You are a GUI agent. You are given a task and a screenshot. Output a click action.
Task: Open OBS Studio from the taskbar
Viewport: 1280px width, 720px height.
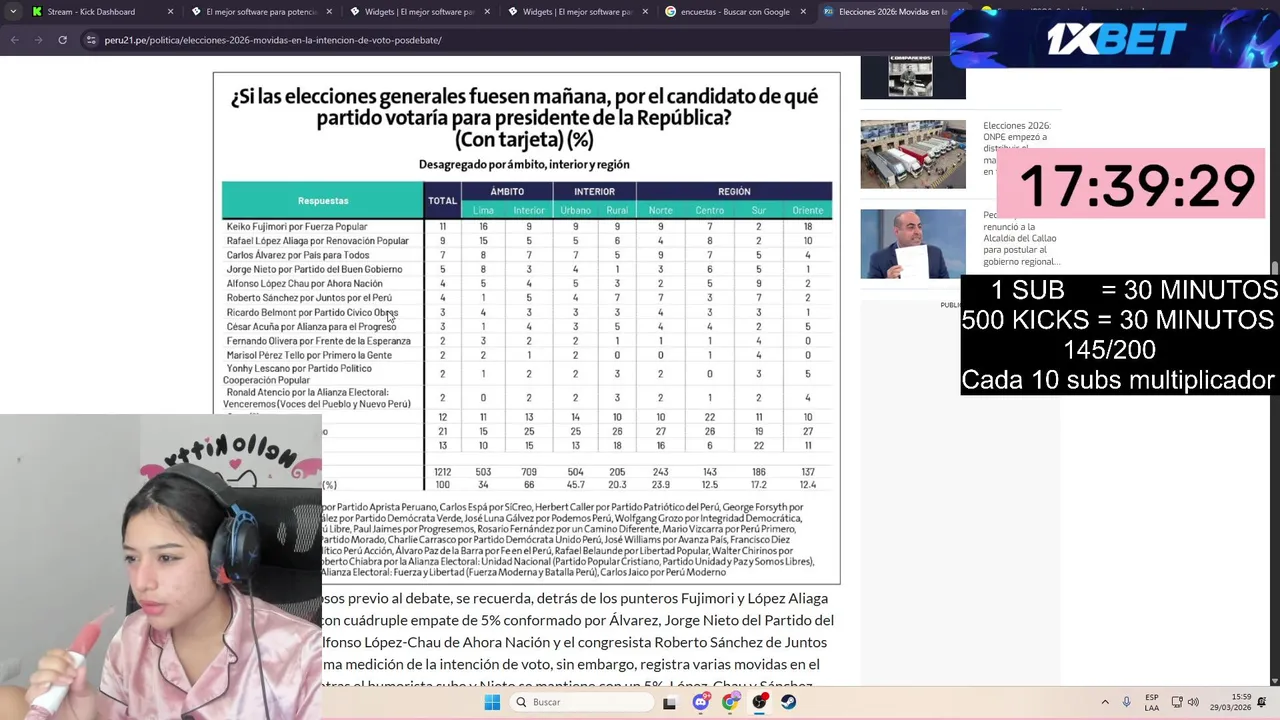point(759,702)
